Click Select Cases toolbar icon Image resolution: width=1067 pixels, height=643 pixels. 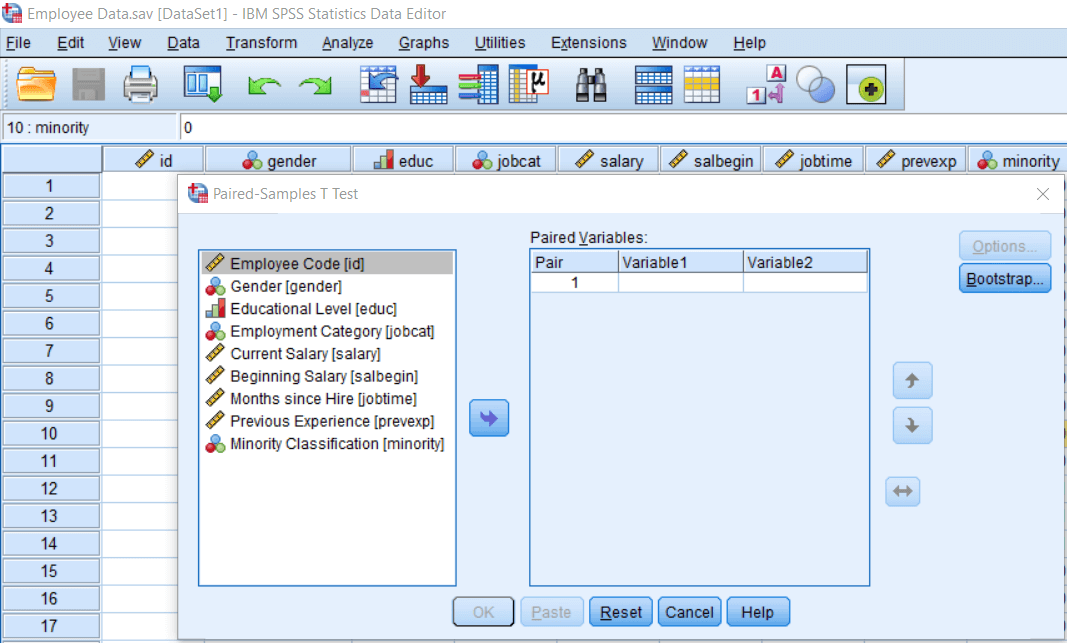coord(702,84)
